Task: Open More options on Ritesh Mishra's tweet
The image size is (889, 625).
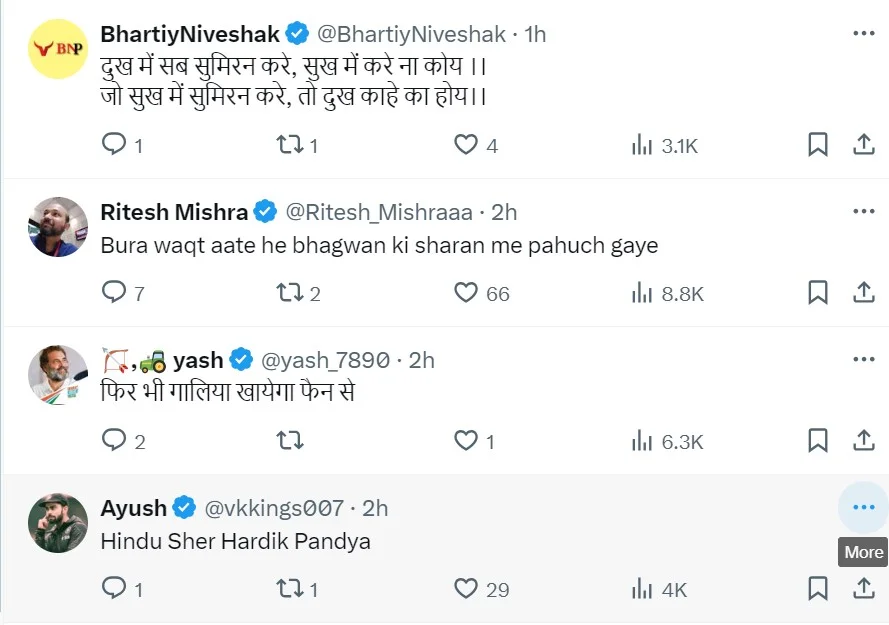Action: click(x=863, y=212)
